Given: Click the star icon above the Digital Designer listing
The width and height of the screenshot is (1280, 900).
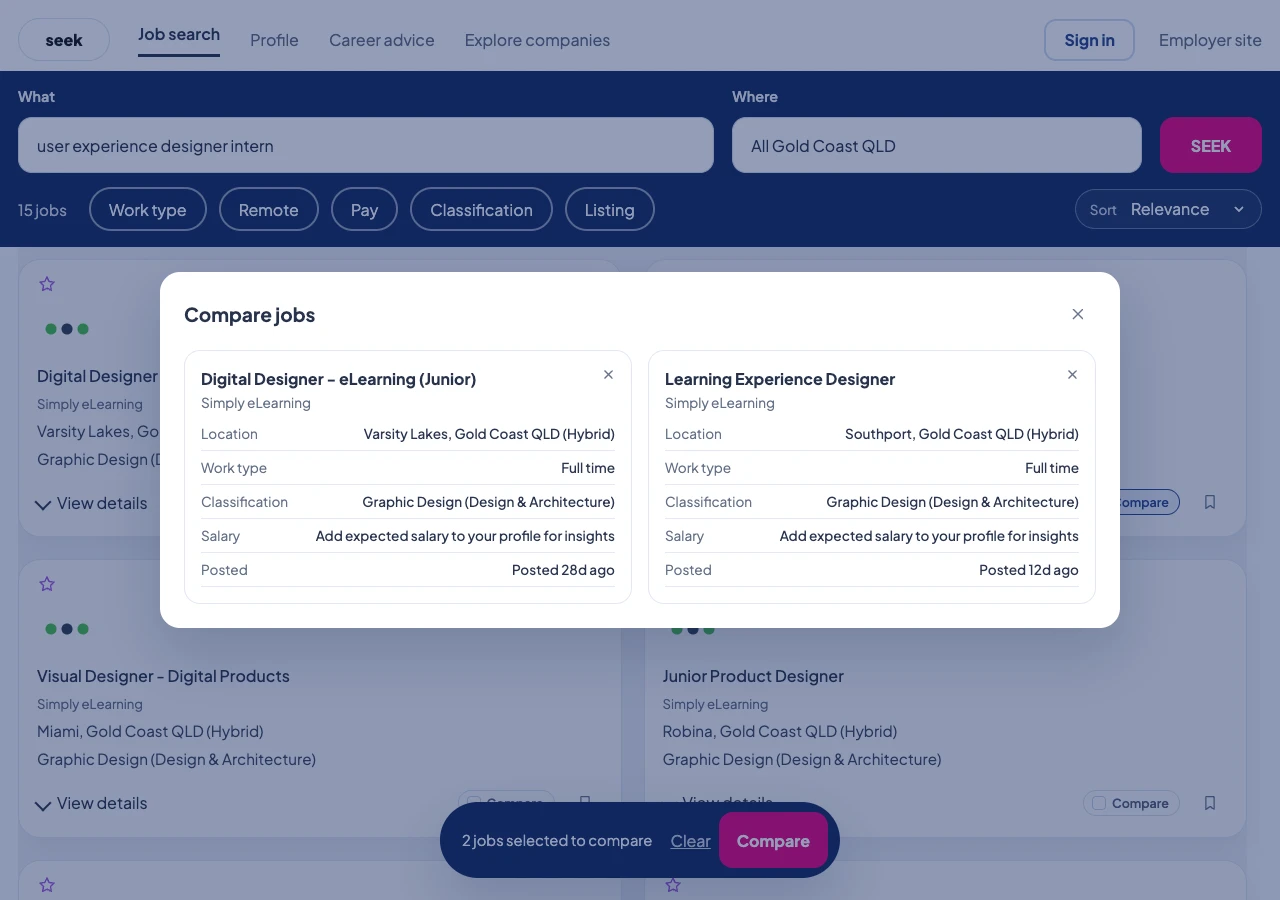Looking at the screenshot, I should 47,284.
